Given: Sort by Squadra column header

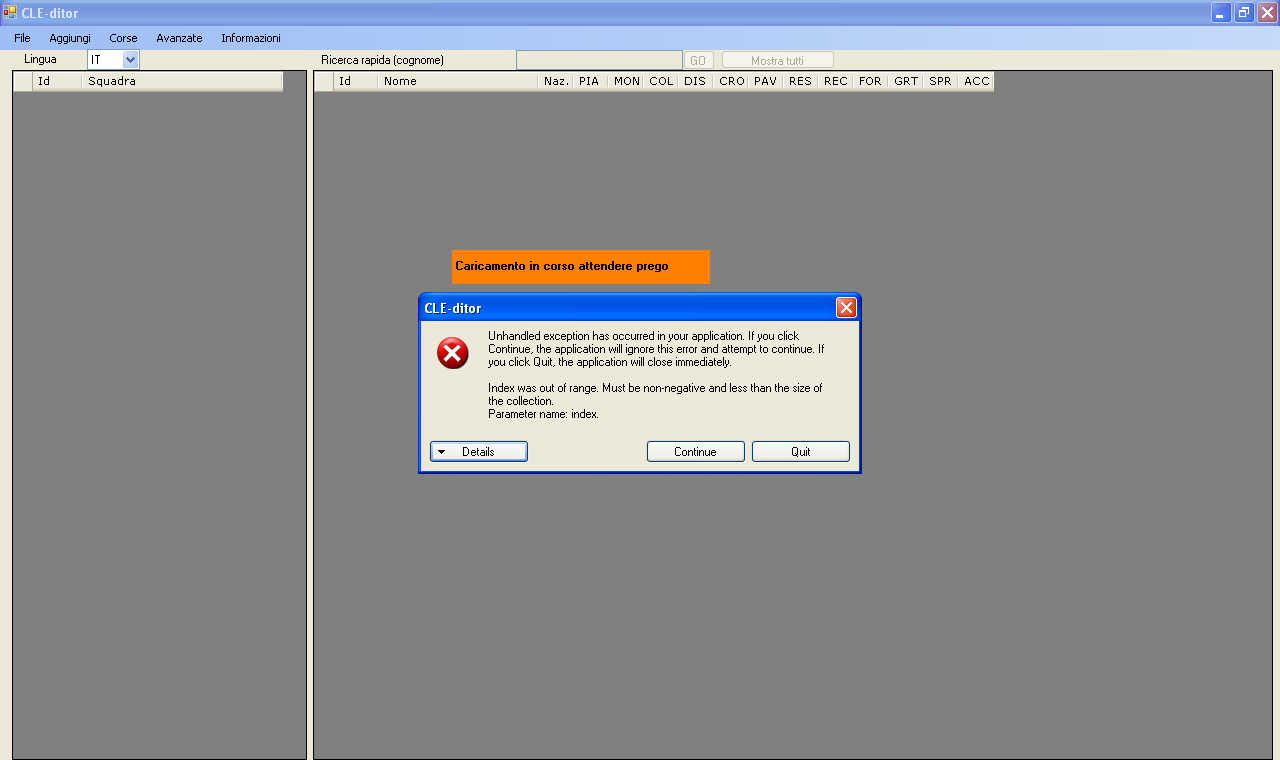Looking at the screenshot, I should click(x=180, y=81).
